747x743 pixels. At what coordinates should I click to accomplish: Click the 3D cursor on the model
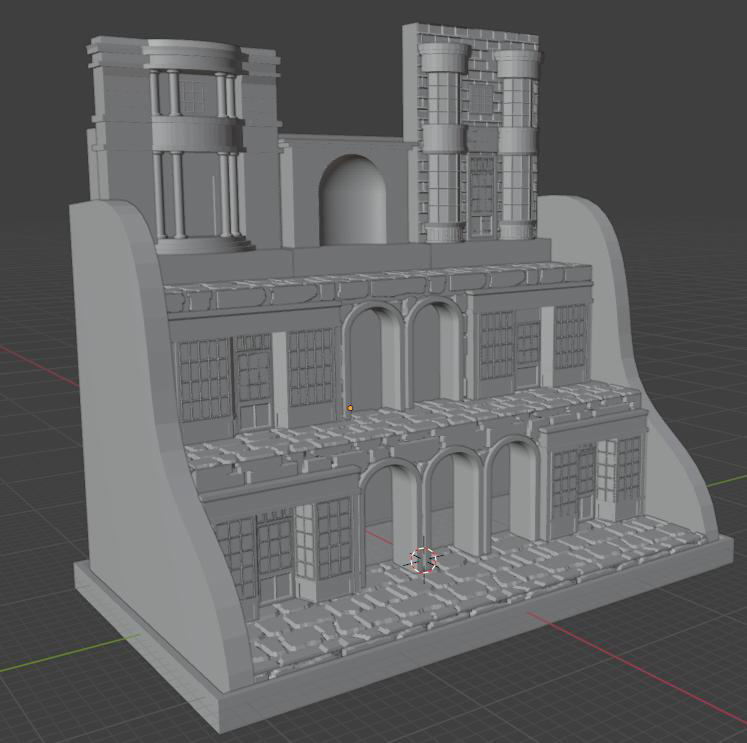click(423, 560)
